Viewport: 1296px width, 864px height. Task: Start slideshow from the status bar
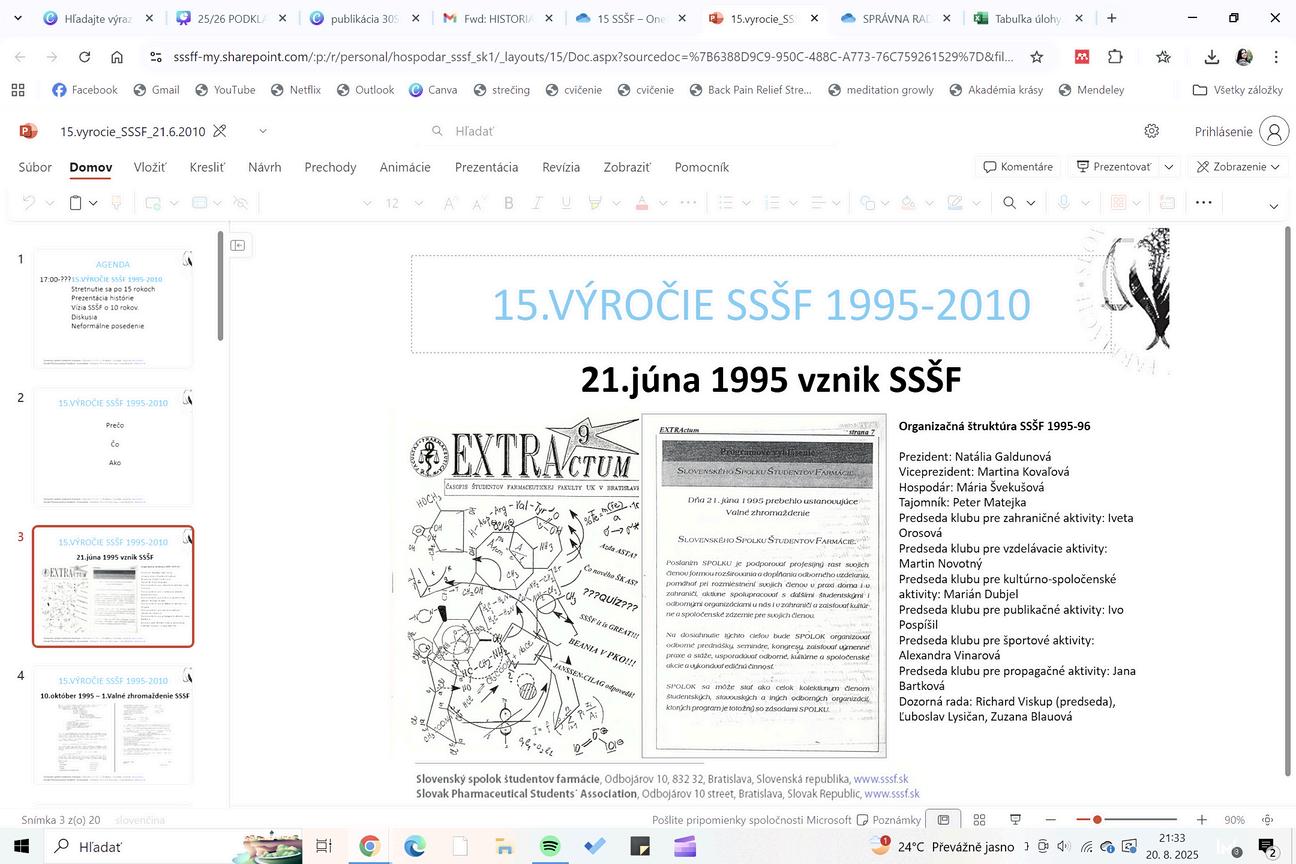coord(1015,820)
